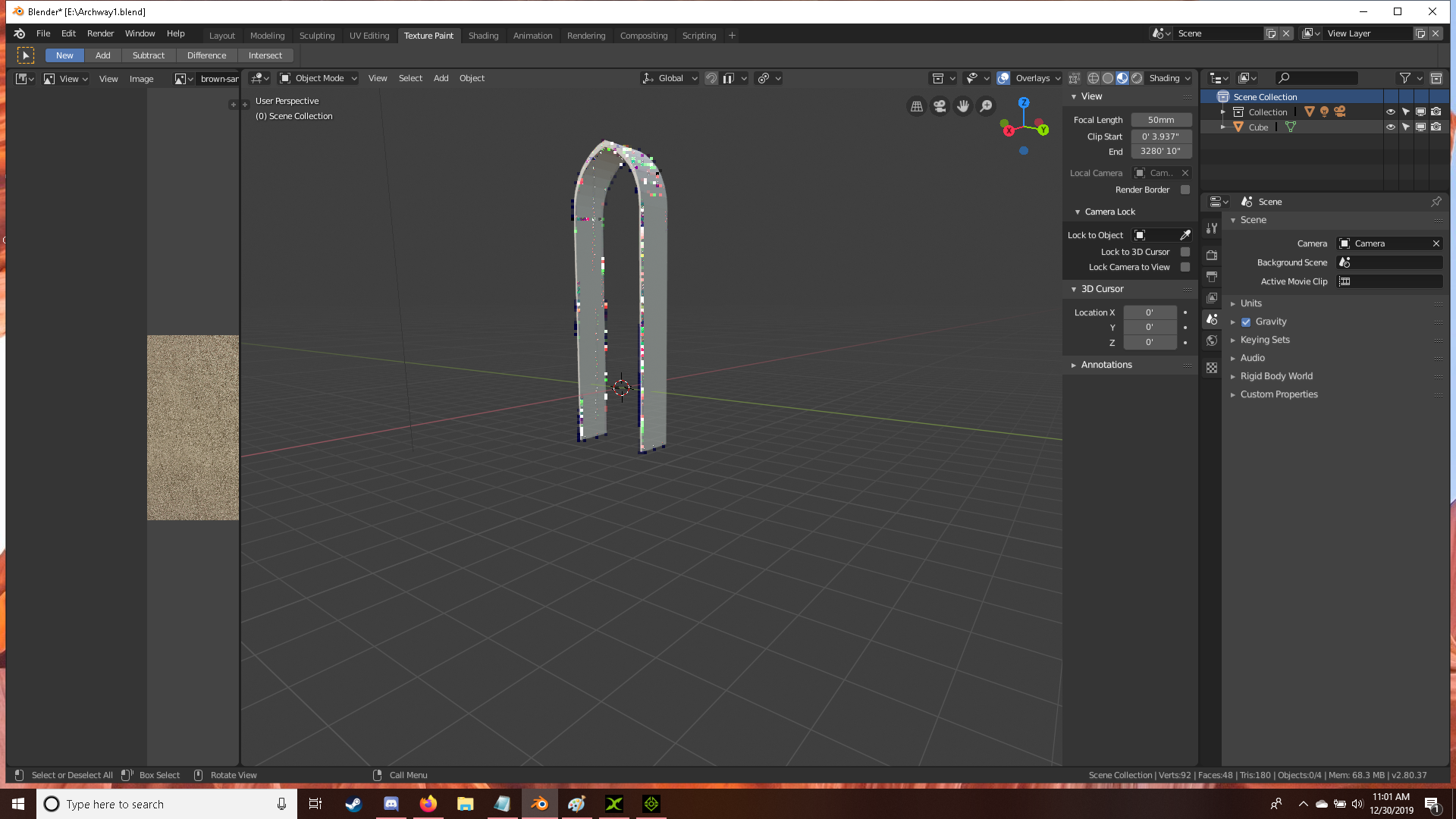Click the brown sand texture image
Image resolution: width=1456 pixels, height=819 pixels.
193,428
